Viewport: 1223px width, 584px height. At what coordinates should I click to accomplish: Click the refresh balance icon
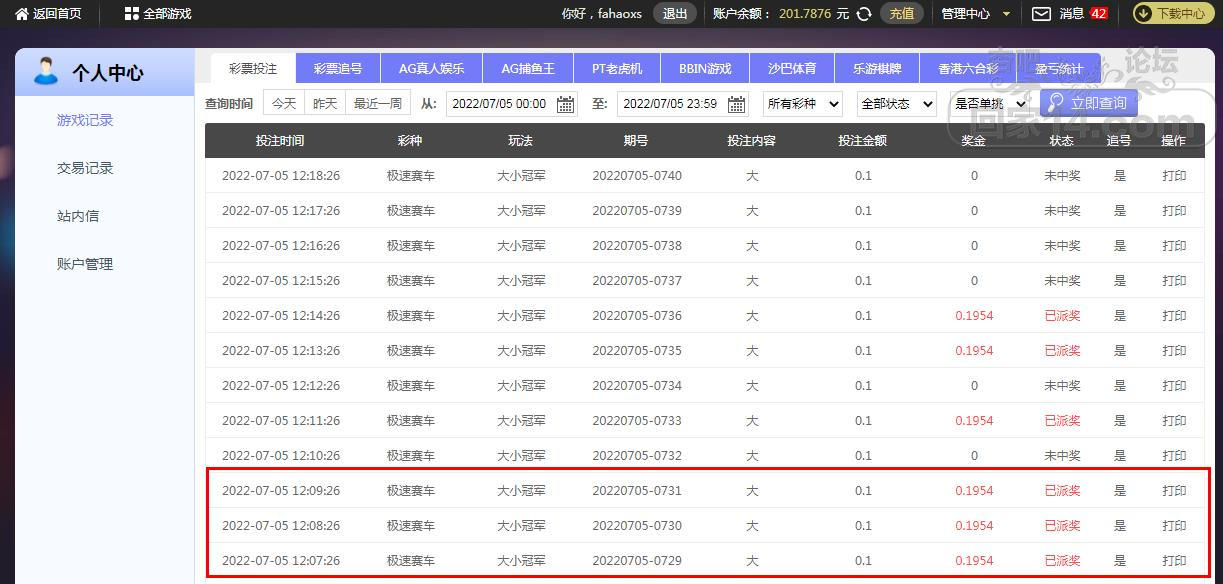pos(864,14)
